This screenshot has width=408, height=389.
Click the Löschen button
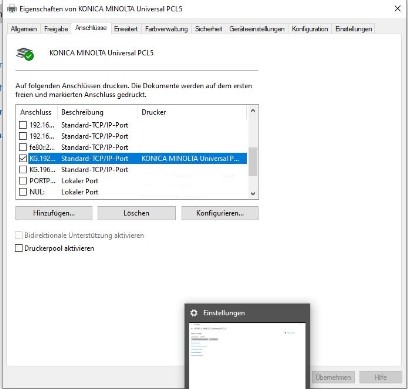[136, 213]
